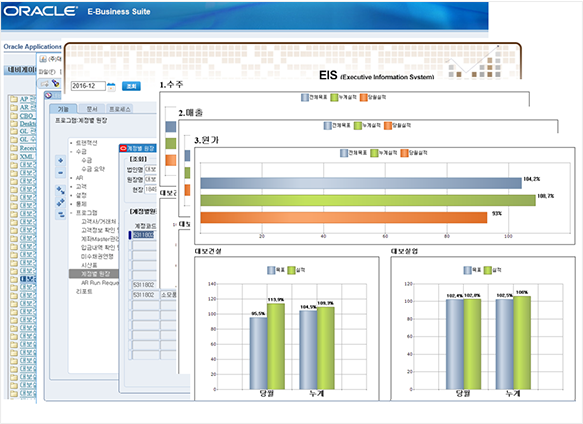583x424 pixels.
Task: Click the Oracle Applications heading text
Action: pyautogui.click(x=32, y=46)
